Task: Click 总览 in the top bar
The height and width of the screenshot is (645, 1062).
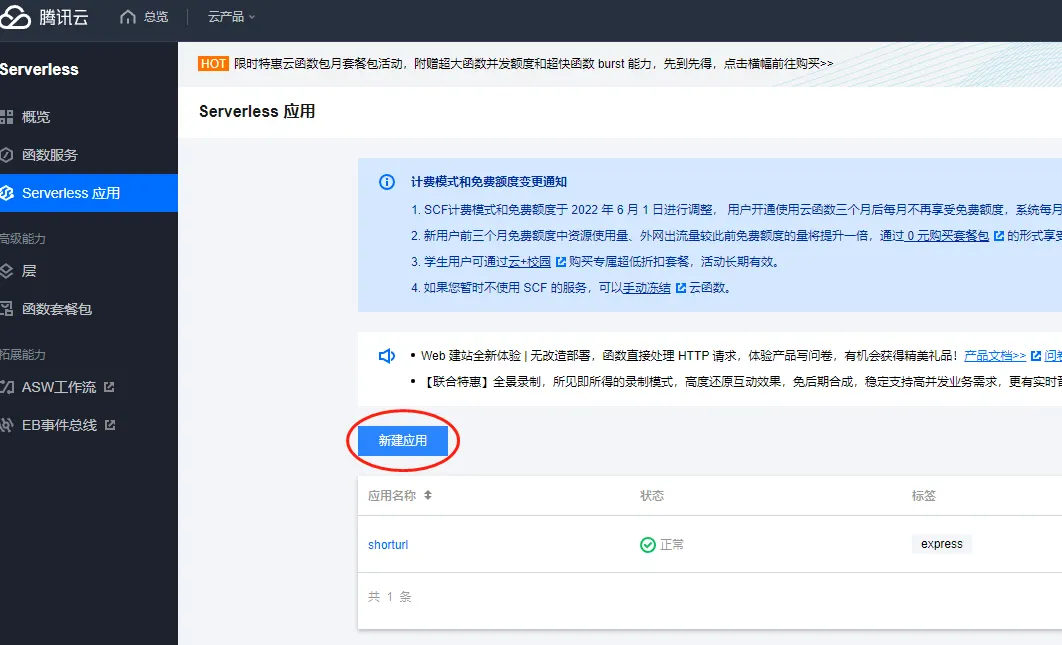Action: (156, 17)
